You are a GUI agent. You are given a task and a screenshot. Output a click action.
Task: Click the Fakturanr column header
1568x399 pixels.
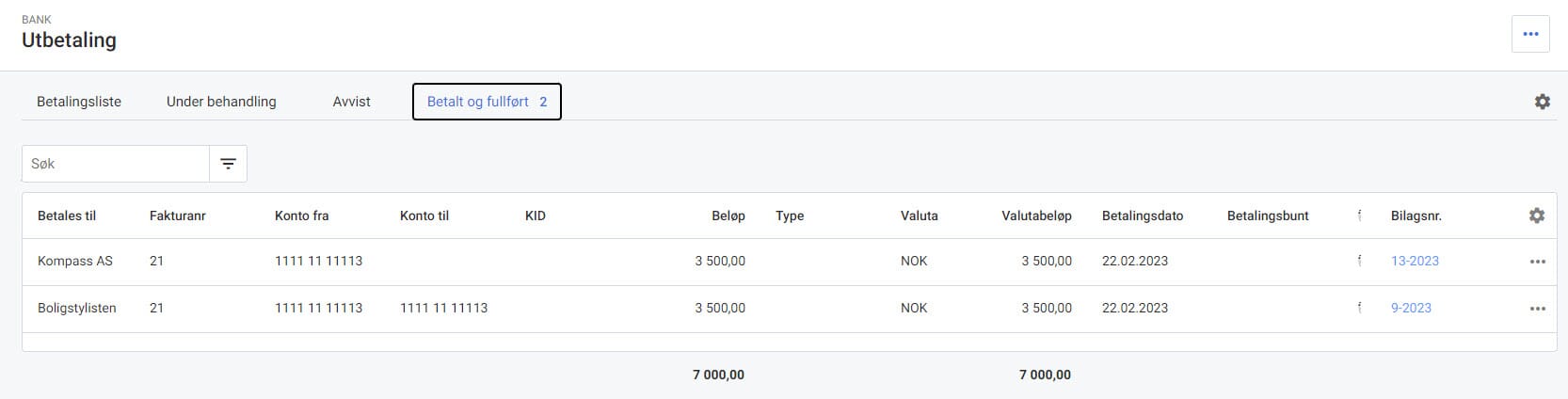pos(177,215)
